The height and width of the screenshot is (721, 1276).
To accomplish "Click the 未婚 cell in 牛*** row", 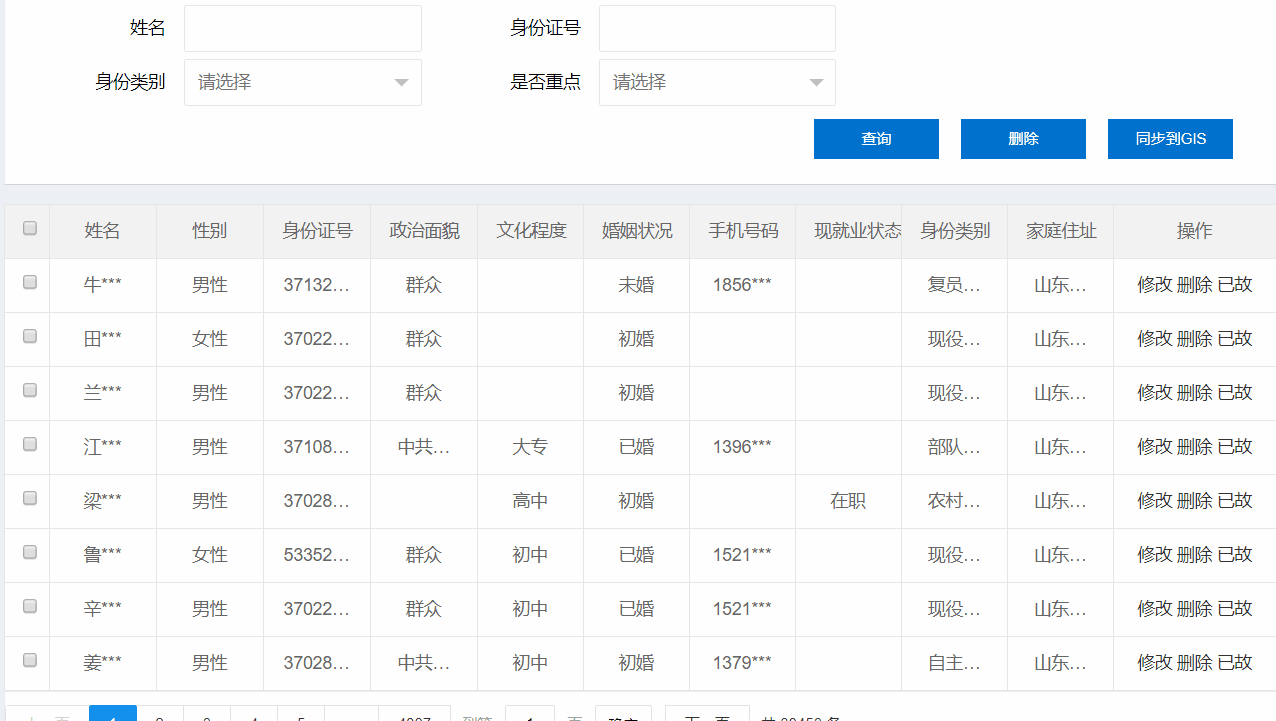I will [636, 285].
